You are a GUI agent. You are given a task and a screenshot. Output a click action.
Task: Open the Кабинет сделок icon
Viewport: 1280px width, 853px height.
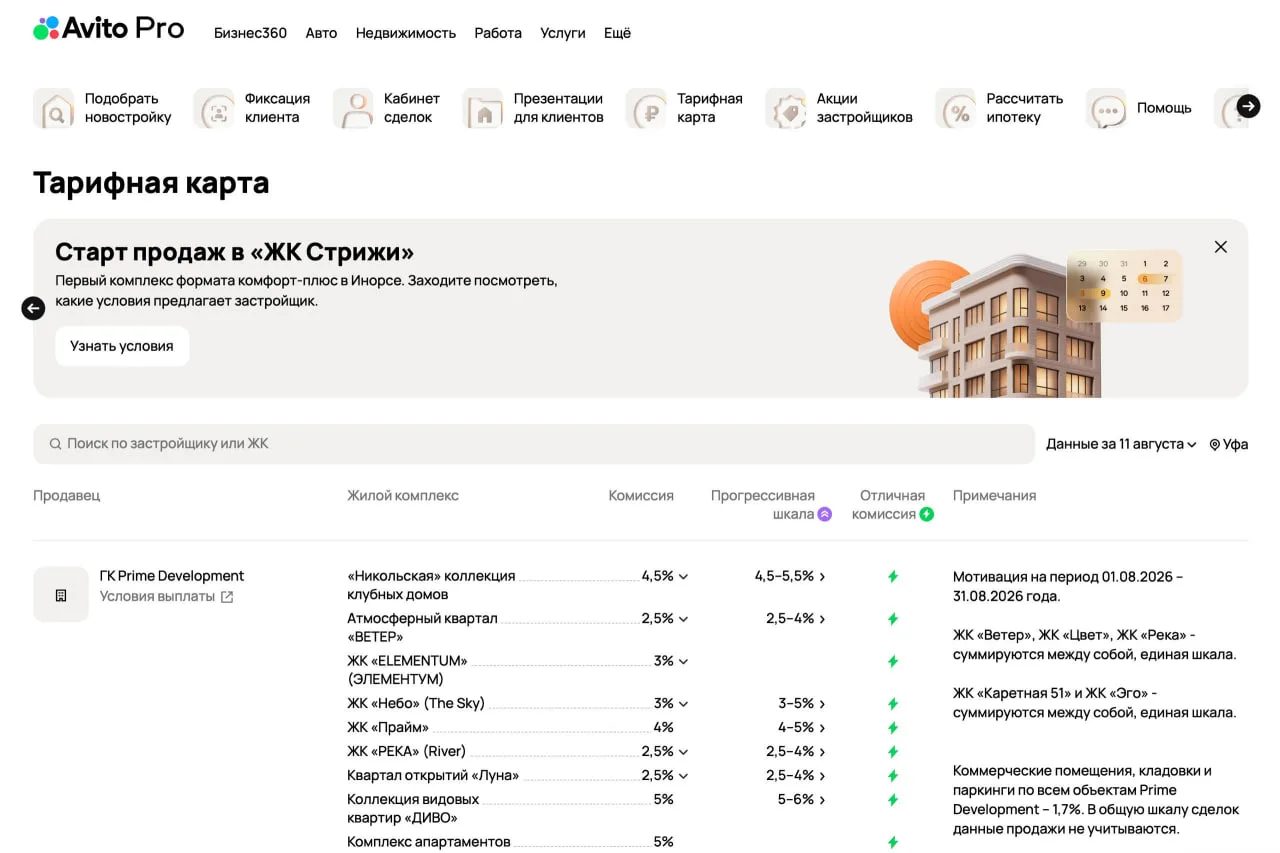(x=353, y=108)
